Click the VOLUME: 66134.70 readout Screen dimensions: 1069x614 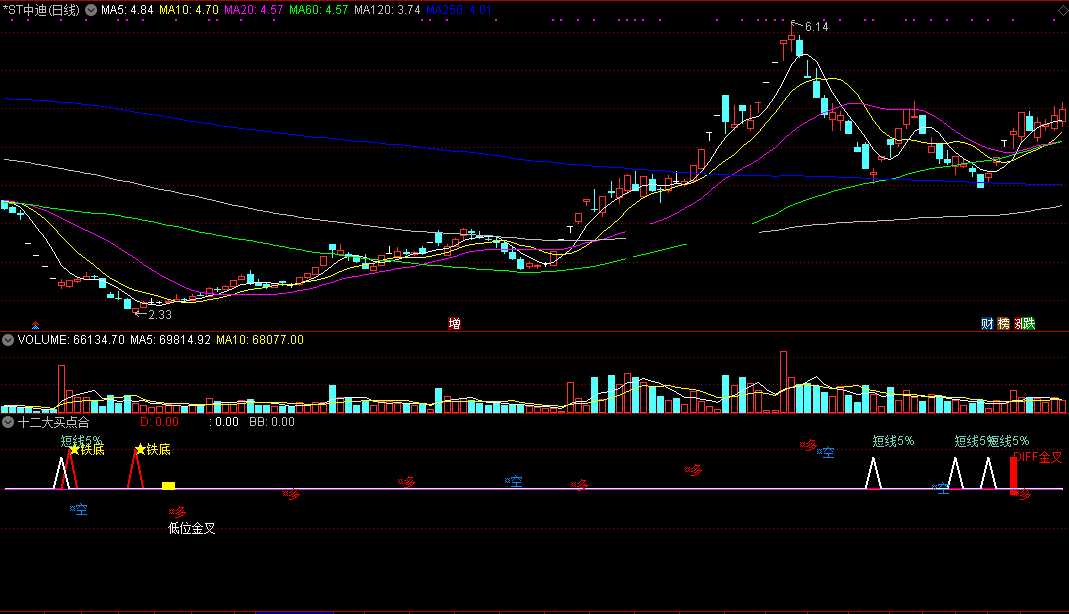point(71,339)
